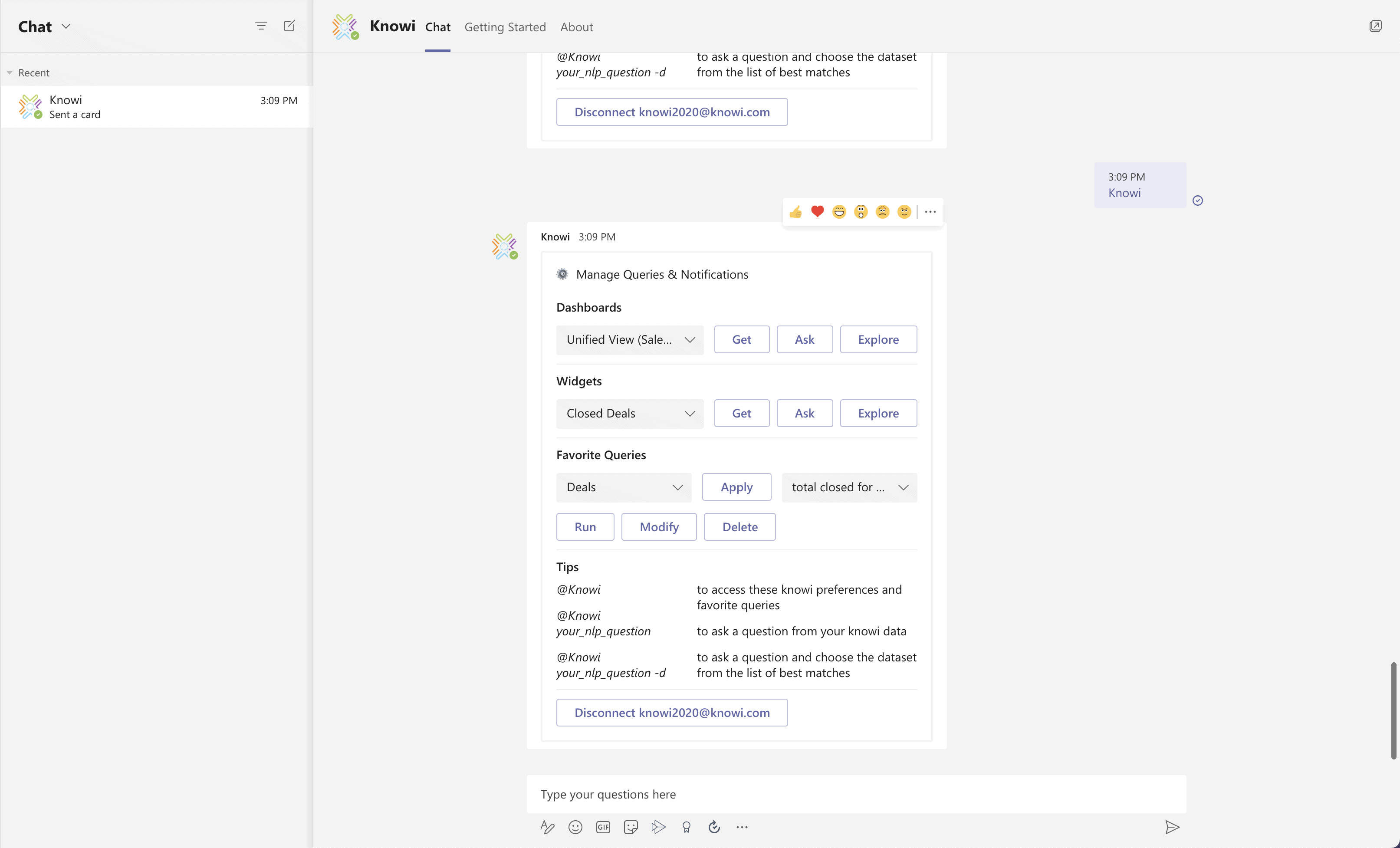This screenshot has width=1400, height=848.
Task: Click 'Manage Queries & Notifications' card title
Action: pyautogui.click(x=662, y=275)
